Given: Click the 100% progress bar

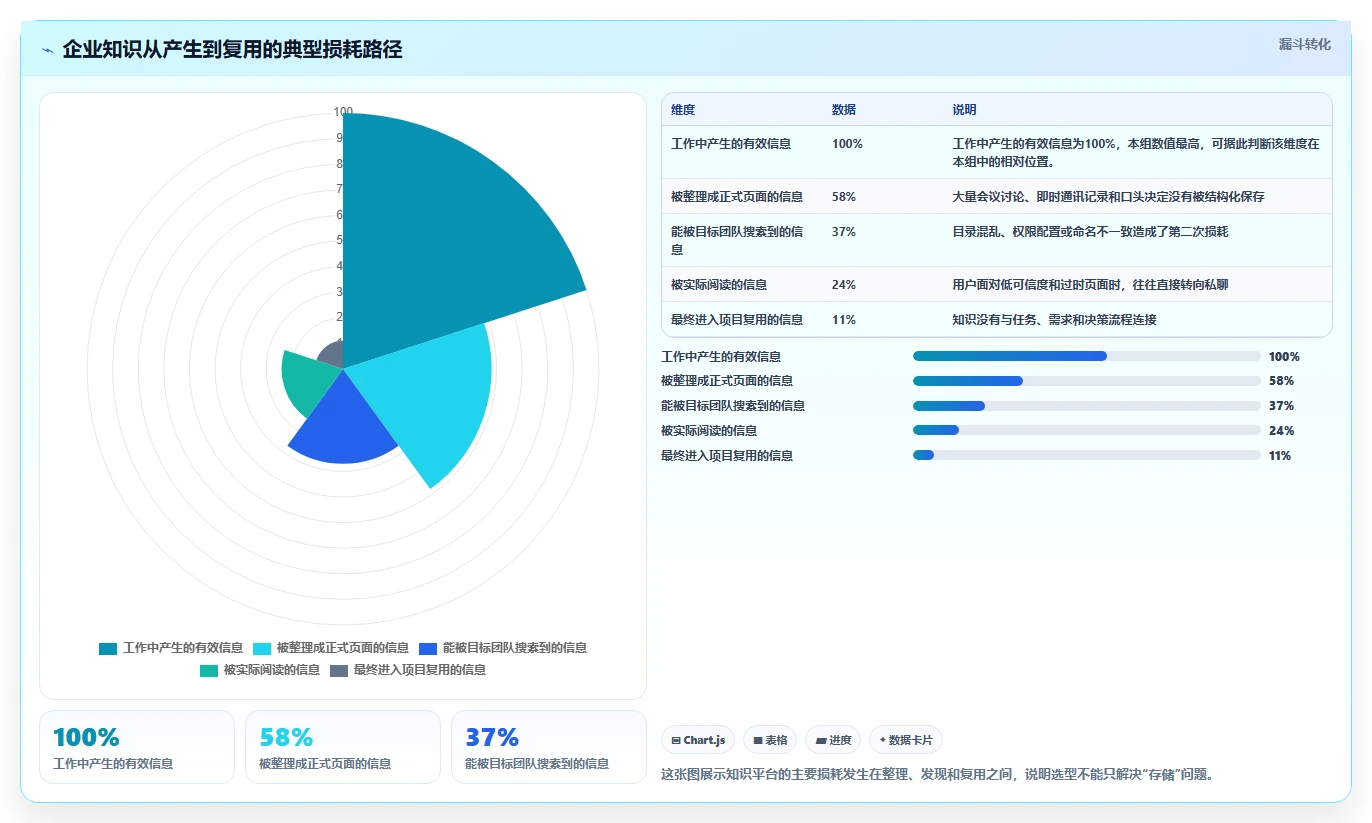Looking at the screenshot, I should pyautogui.click(x=1087, y=356).
